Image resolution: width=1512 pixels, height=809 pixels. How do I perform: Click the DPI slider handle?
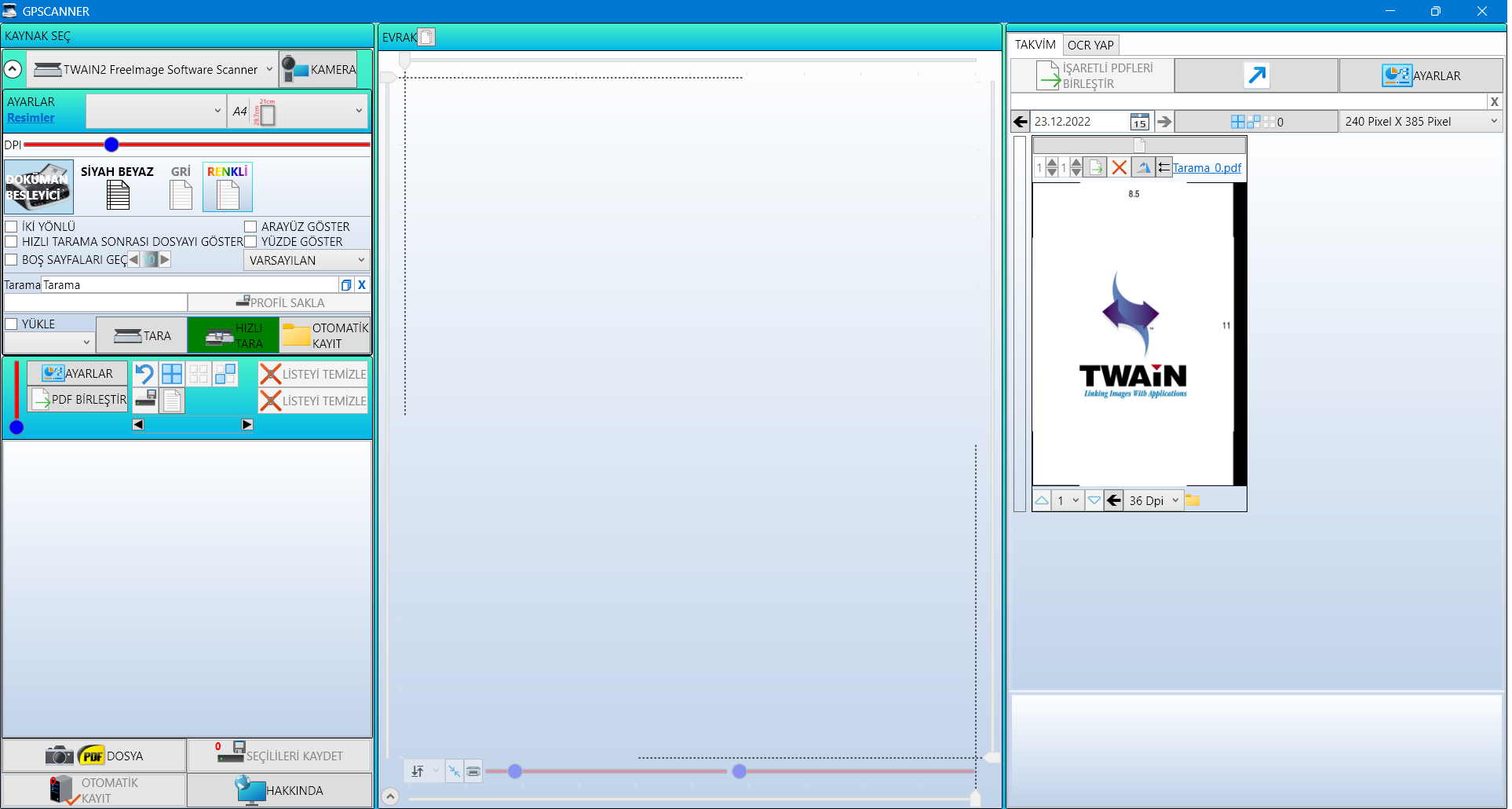pyautogui.click(x=111, y=145)
